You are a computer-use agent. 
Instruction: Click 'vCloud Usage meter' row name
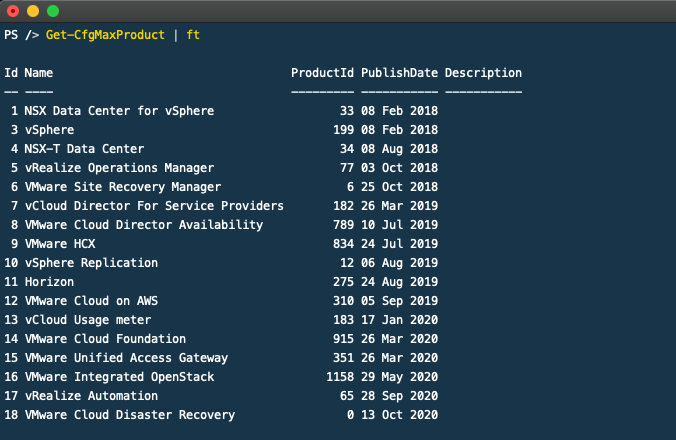click(x=88, y=320)
